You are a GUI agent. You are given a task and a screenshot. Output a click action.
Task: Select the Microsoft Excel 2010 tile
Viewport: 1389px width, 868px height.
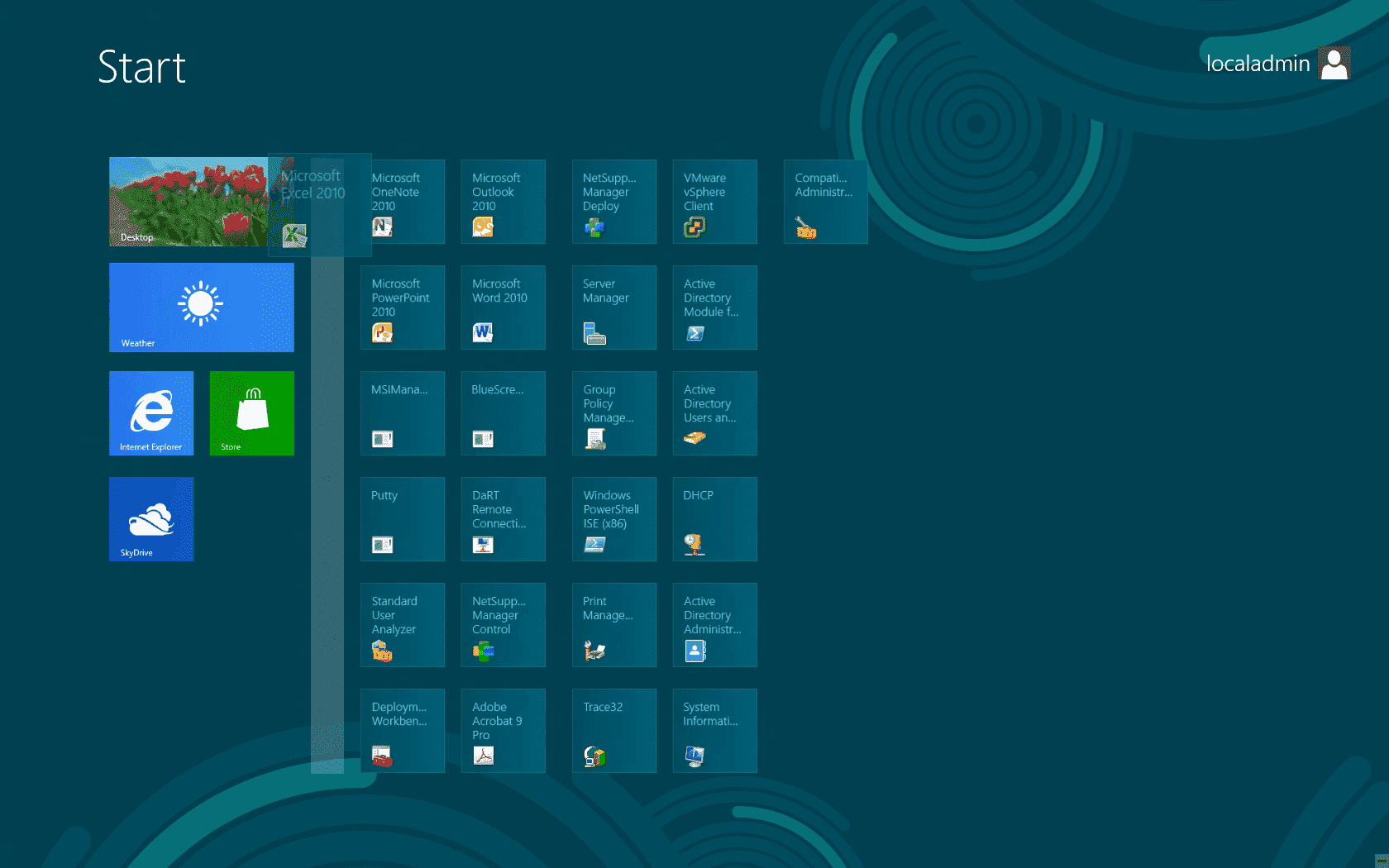pos(319,205)
